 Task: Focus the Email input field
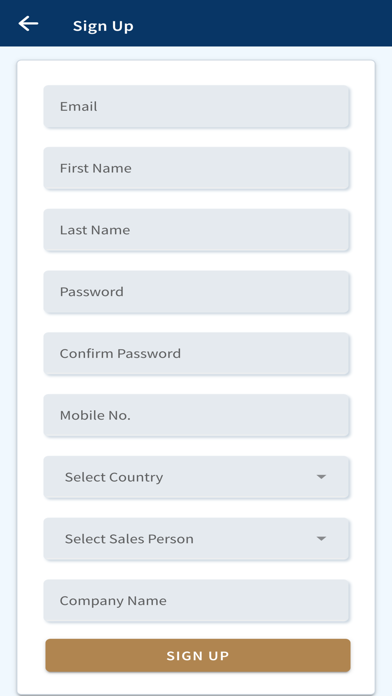(196, 107)
